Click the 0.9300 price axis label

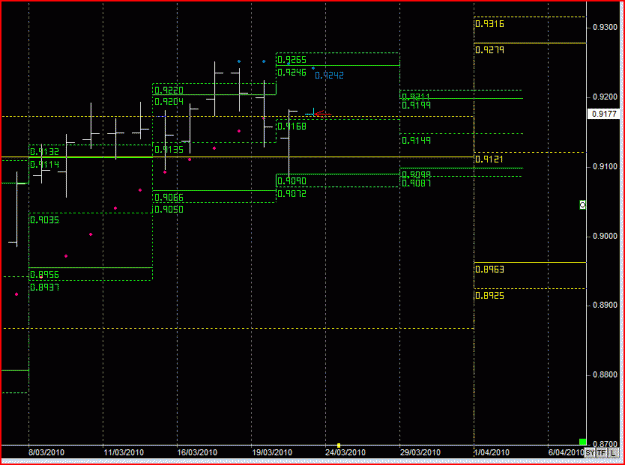[604, 27]
